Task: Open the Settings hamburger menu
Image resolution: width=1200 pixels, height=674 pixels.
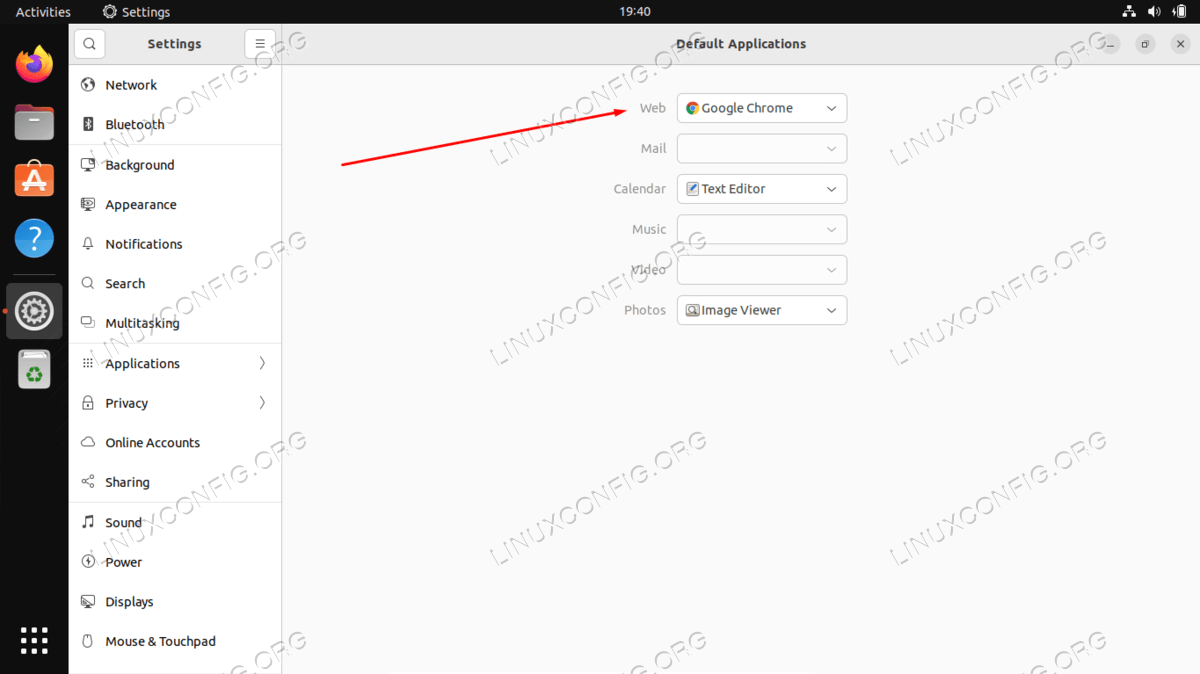Action: pos(259,44)
